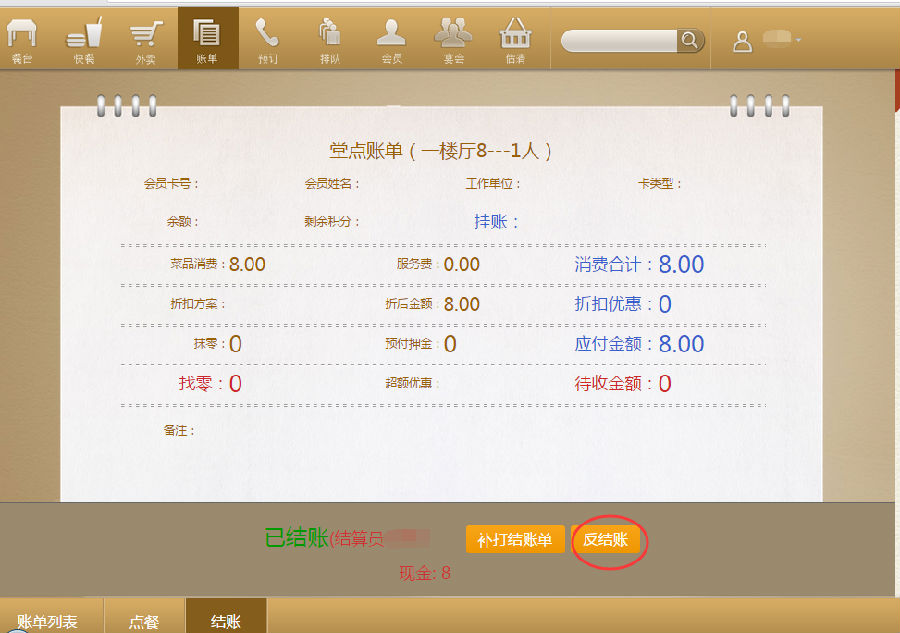Click the 账单 bills icon
This screenshot has width=900, height=633.
pos(207,38)
